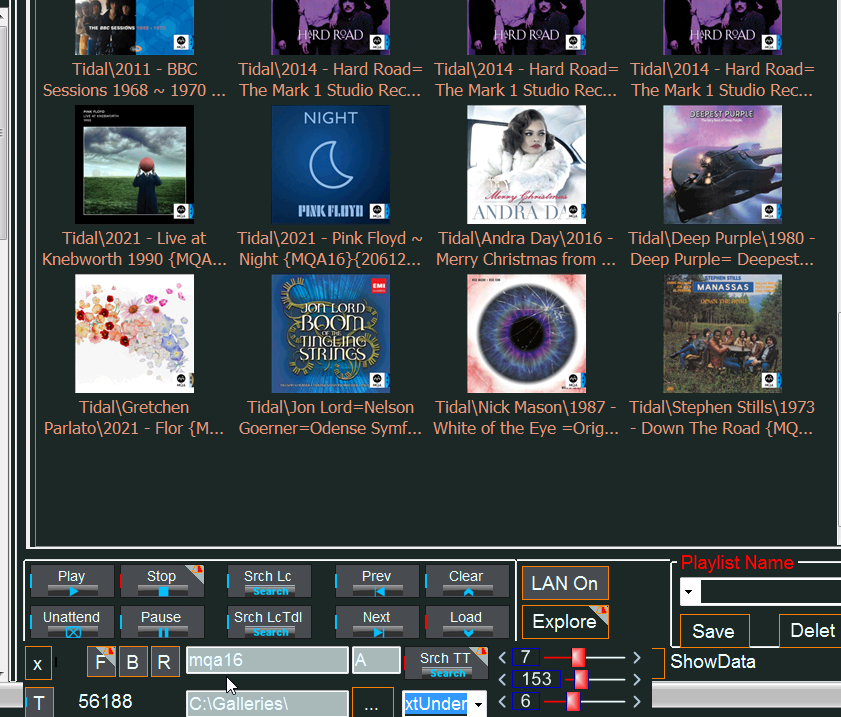Click caption 'Tidal\Gretchen Parlato\2021 - Flor'

point(135,417)
